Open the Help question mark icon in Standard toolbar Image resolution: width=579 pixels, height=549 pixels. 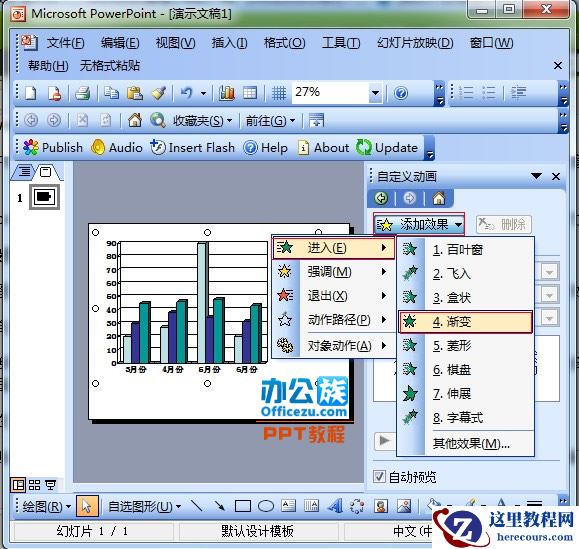(x=401, y=93)
